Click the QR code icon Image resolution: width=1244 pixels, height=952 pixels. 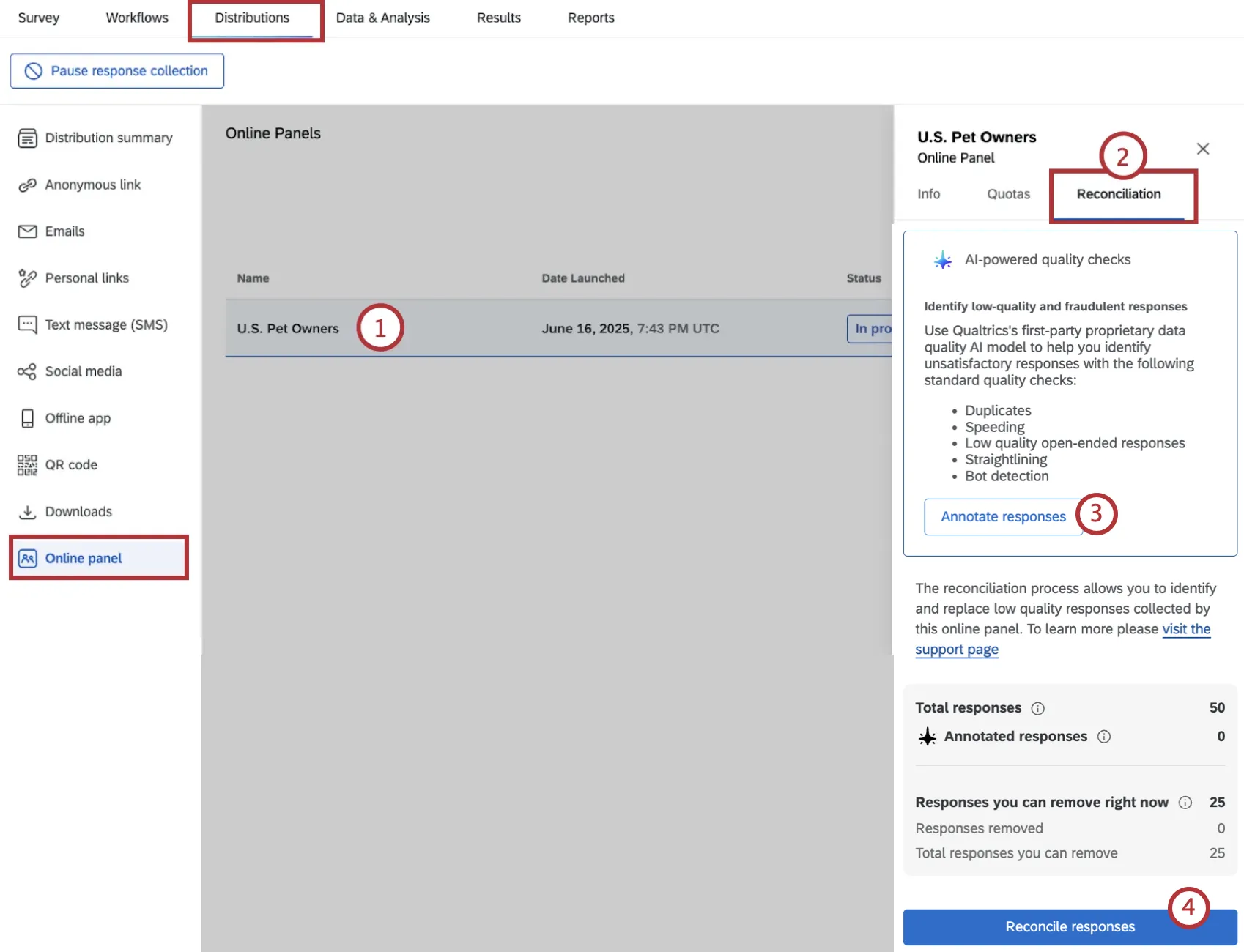tap(27, 465)
